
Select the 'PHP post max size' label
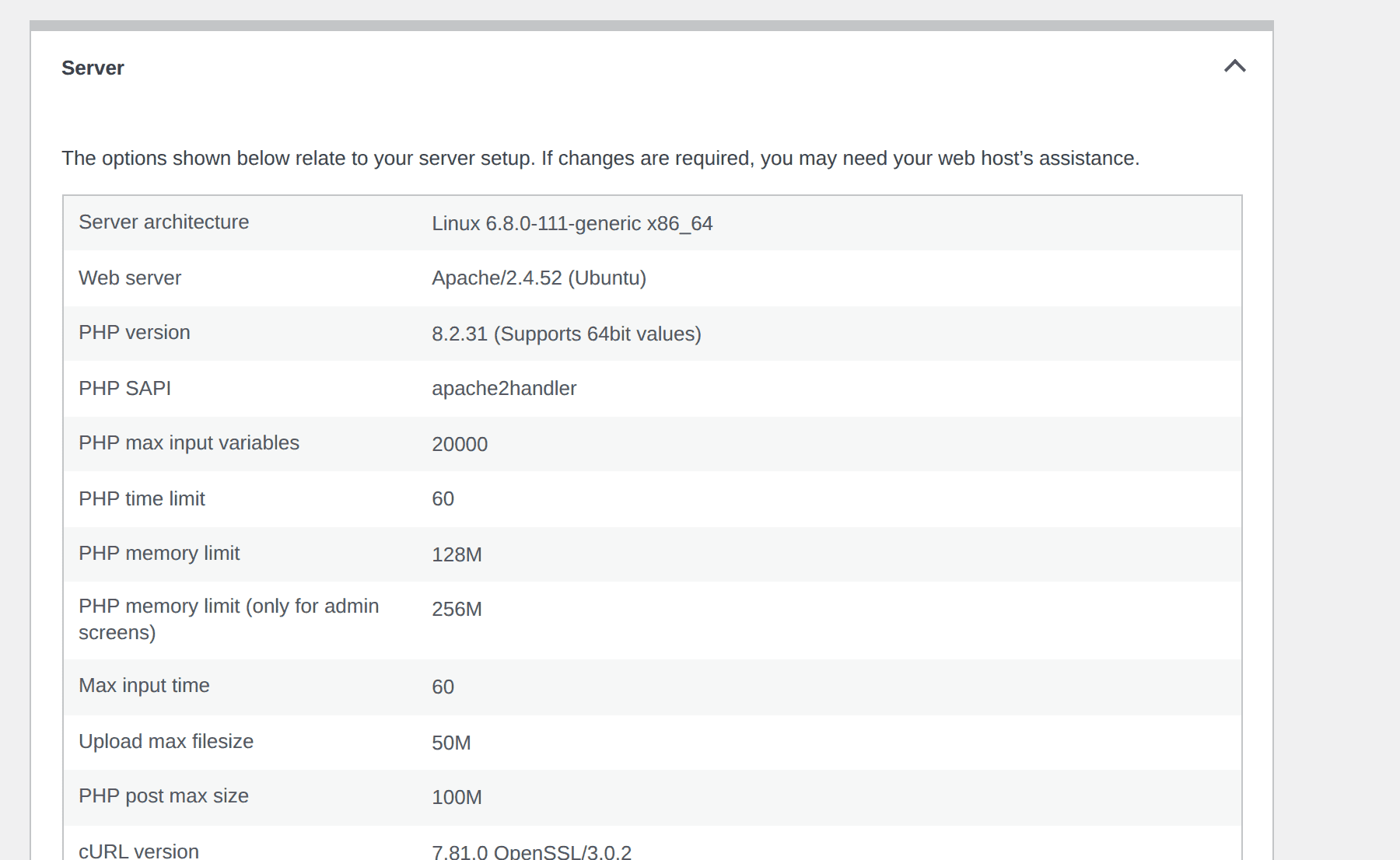(164, 796)
